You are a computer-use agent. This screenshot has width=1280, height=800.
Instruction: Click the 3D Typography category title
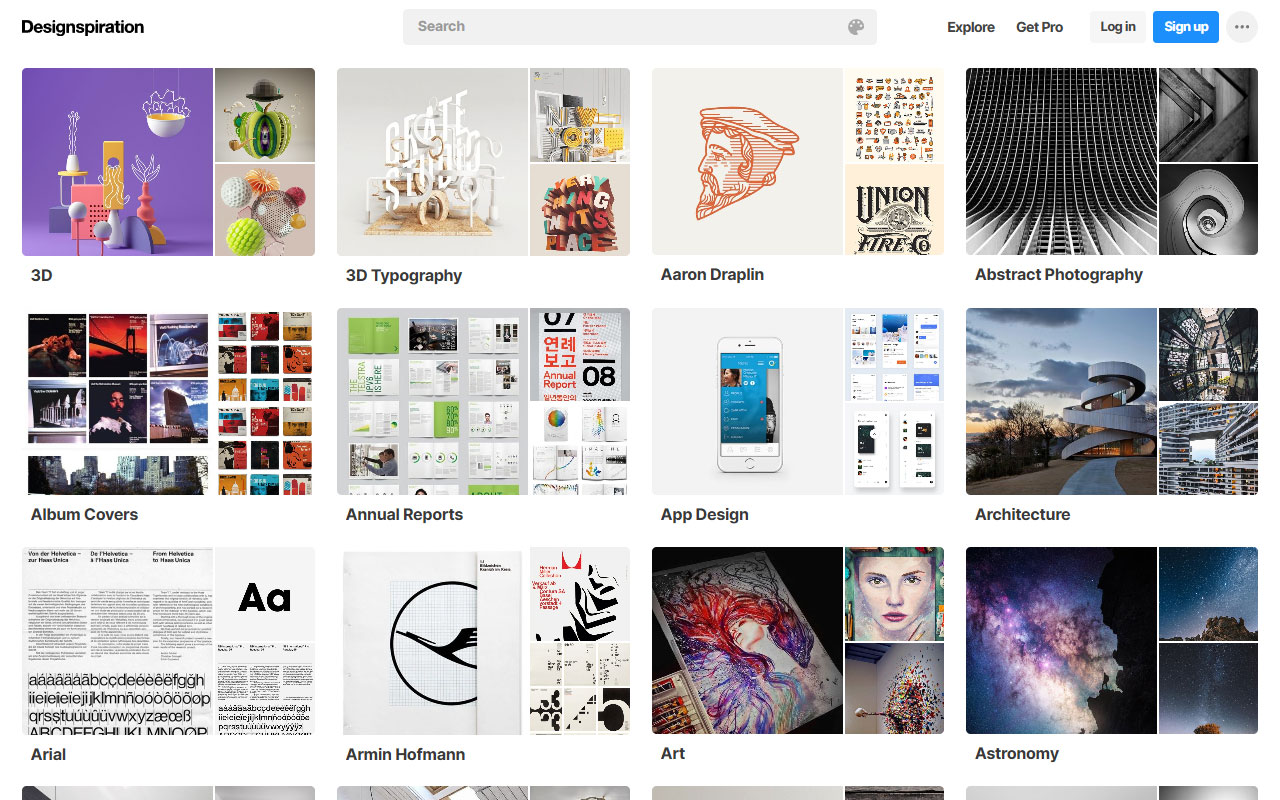pyautogui.click(x=404, y=275)
